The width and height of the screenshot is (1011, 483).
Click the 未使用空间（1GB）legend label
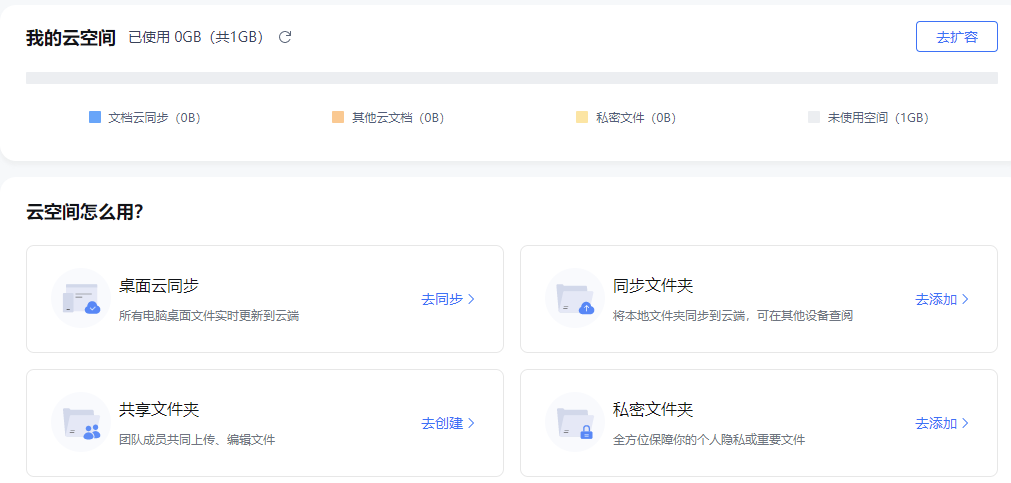pos(878,118)
